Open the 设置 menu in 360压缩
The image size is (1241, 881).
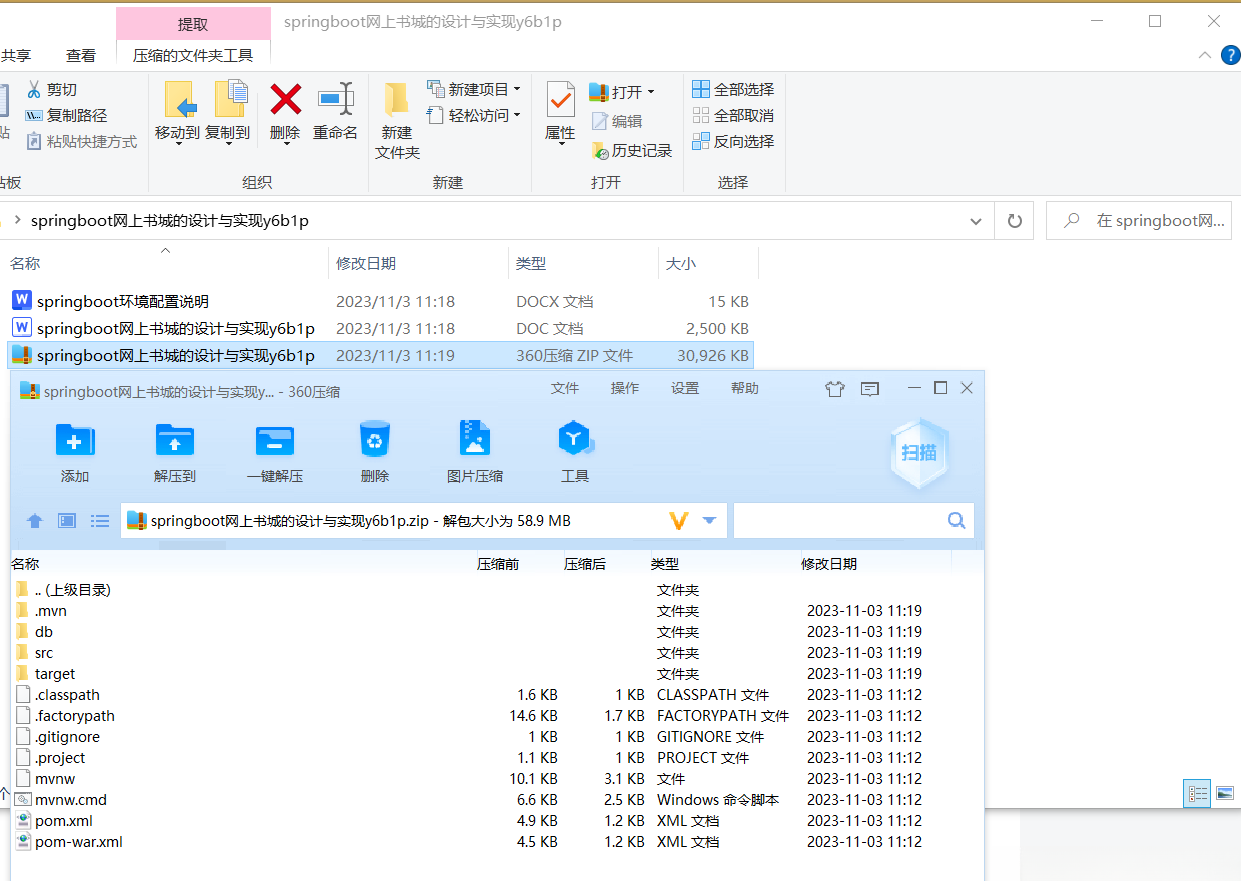[685, 389]
